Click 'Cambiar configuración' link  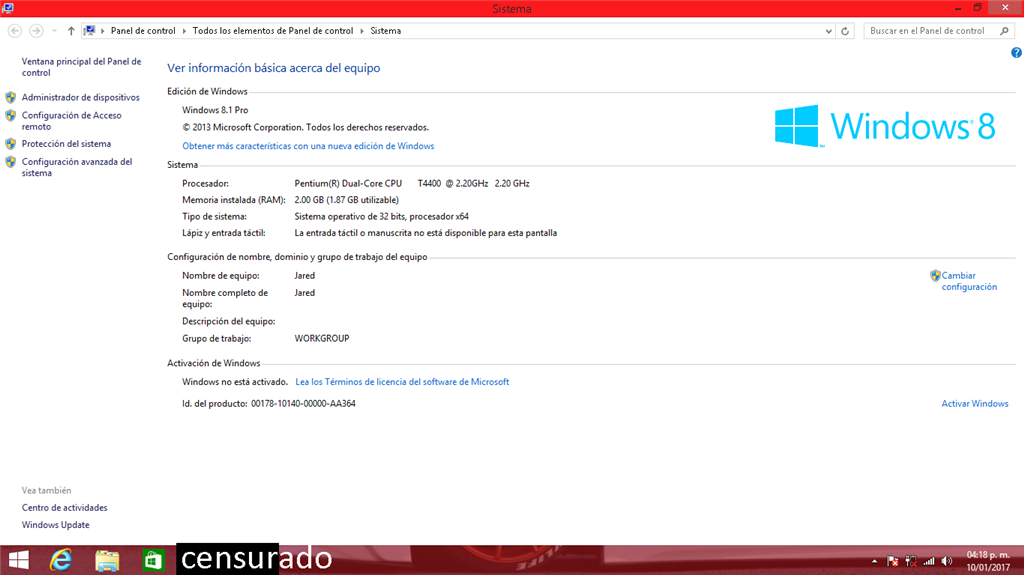coord(969,281)
